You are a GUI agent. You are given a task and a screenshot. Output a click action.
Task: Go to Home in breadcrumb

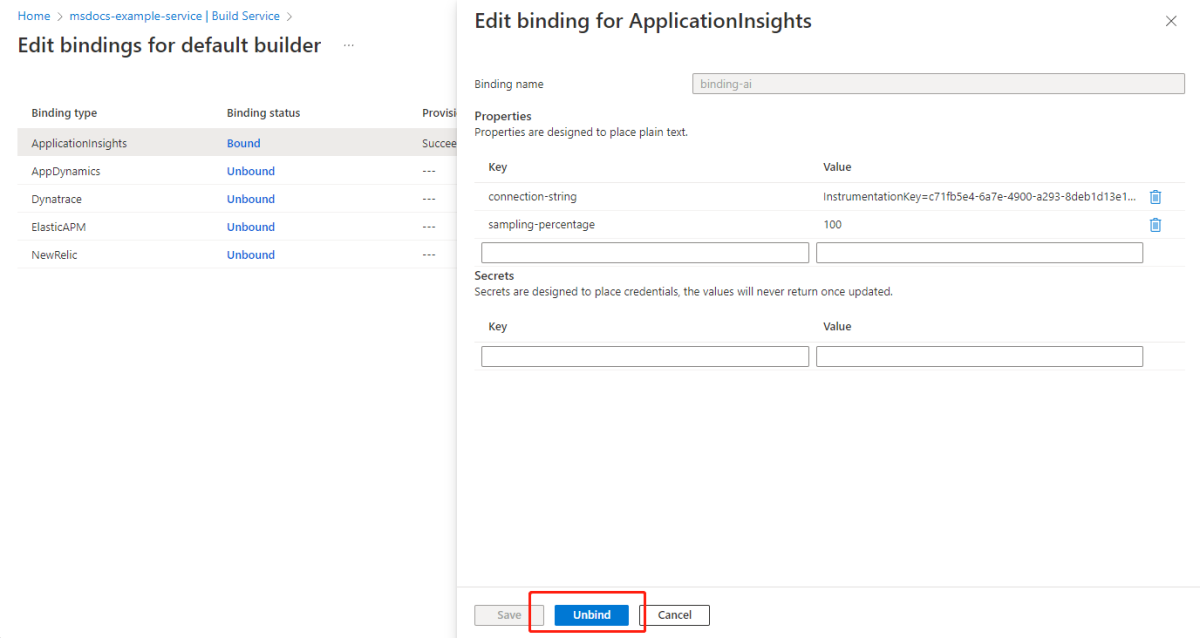click(x=34, y=16)
